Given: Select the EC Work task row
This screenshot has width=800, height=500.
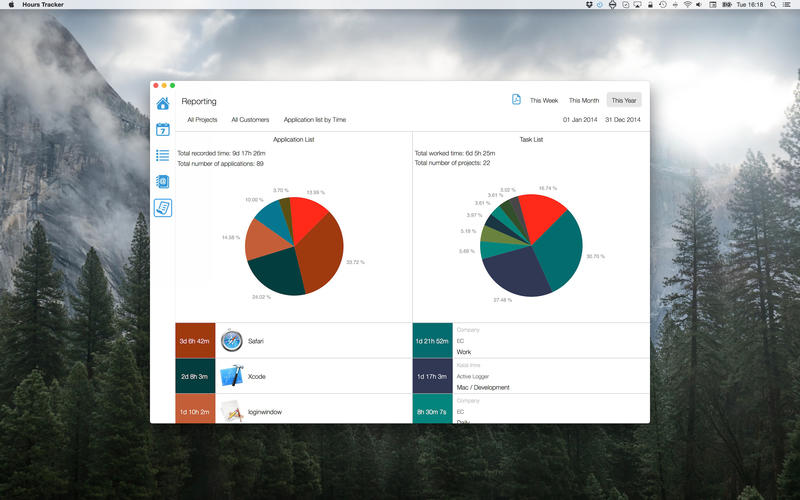Looking at the screenshot, I should coord(531,340).
